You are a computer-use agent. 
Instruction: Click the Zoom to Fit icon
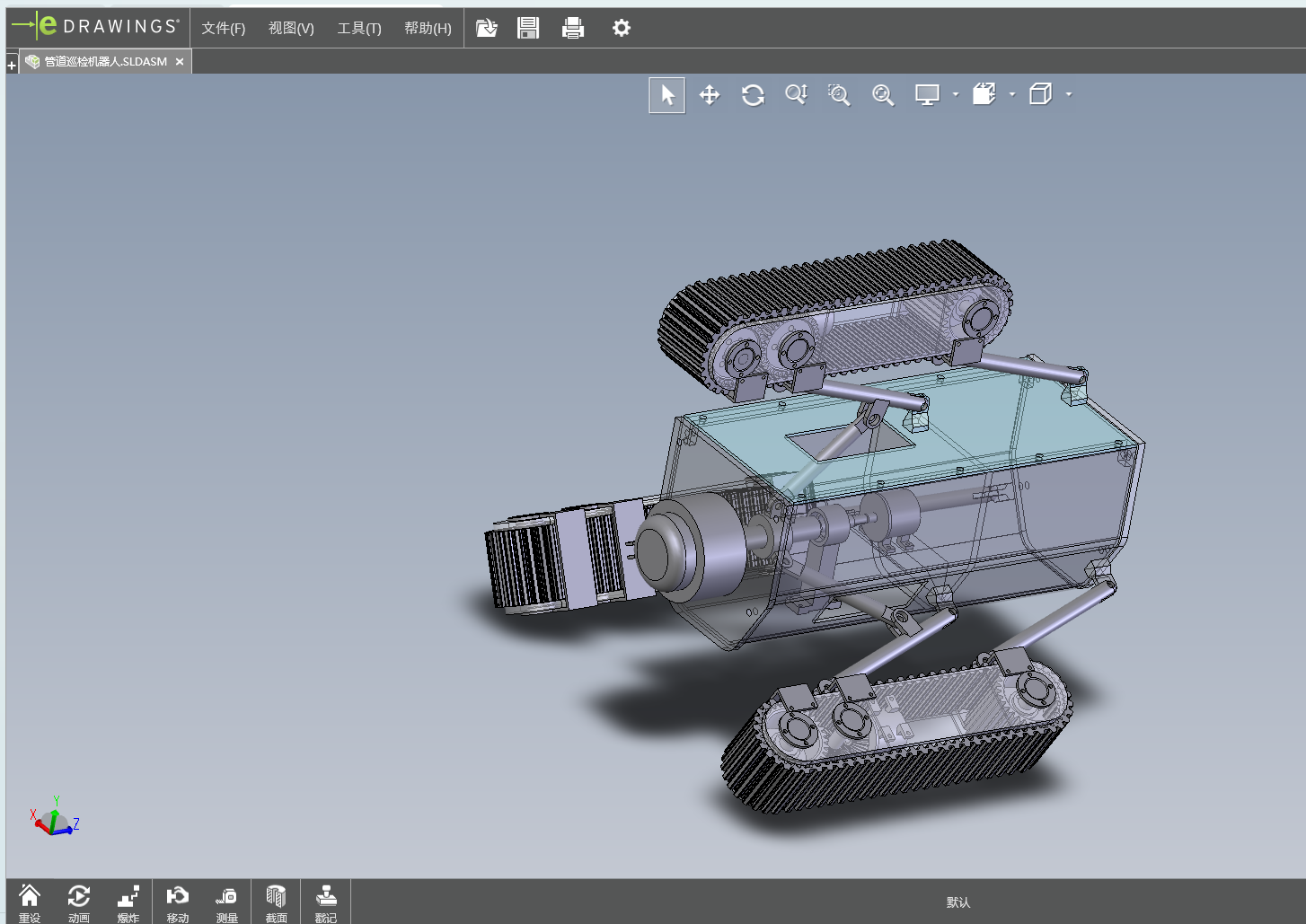click(883, 95)
